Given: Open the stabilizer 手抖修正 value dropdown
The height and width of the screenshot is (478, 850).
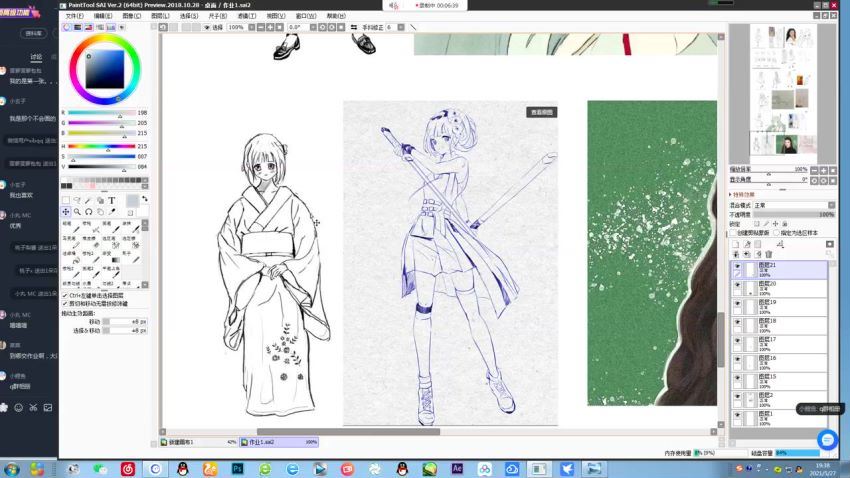Looking at the screenshot, I should (x=401, y=27).
